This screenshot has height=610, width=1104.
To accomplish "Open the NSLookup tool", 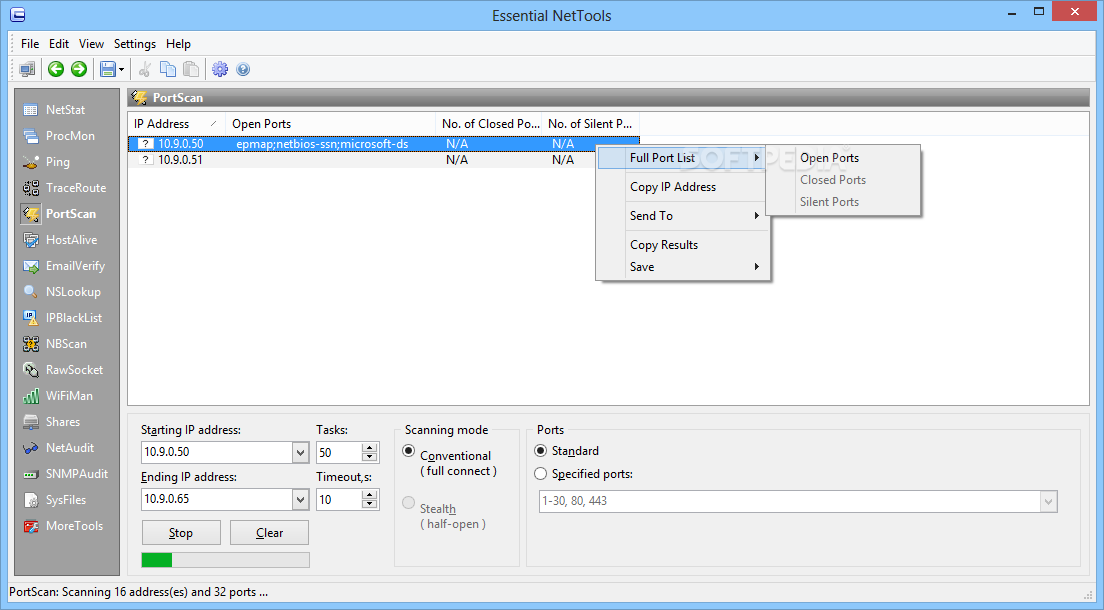I will (62, 292).
